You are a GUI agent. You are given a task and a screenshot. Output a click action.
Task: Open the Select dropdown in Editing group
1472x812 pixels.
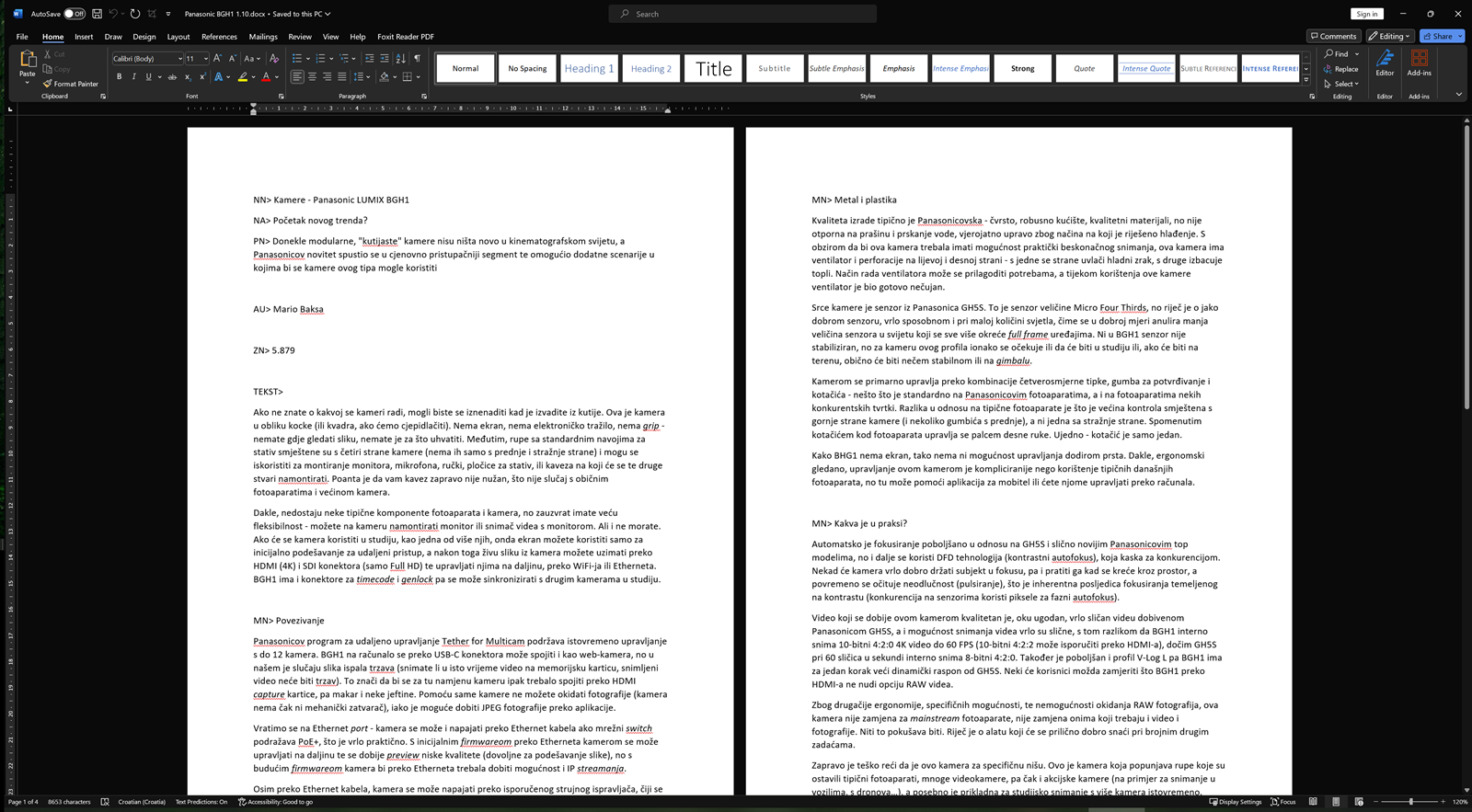[1341, 84]
